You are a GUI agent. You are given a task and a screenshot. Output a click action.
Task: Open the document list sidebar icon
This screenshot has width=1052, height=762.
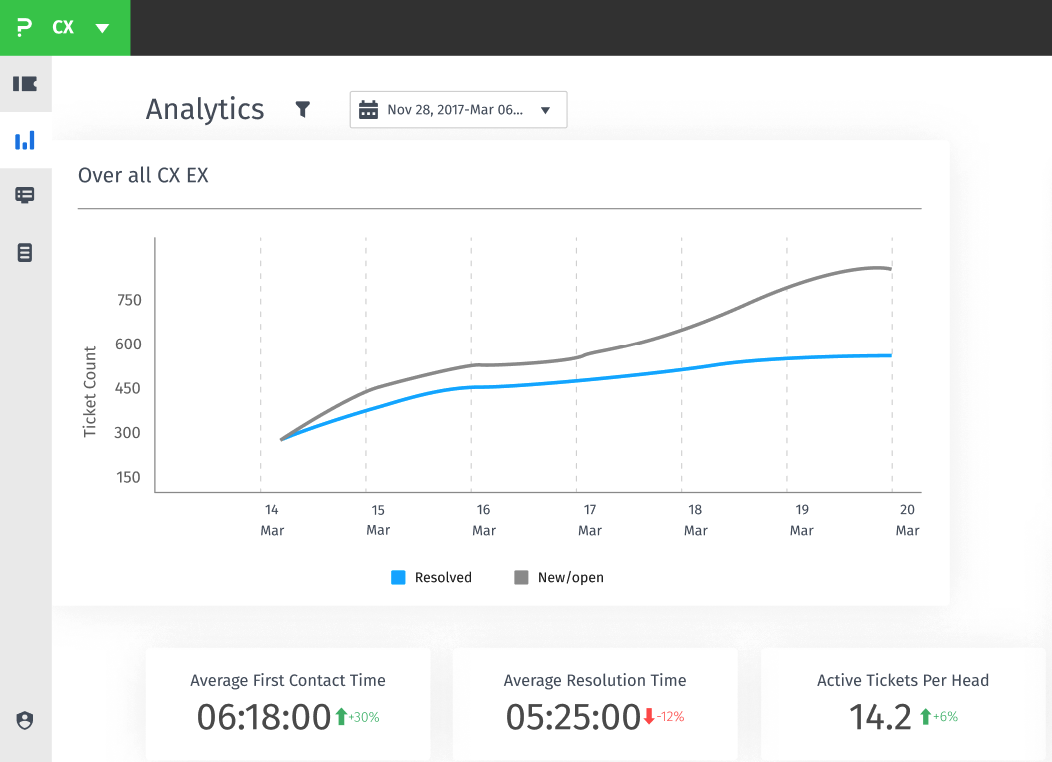[25, 253]
